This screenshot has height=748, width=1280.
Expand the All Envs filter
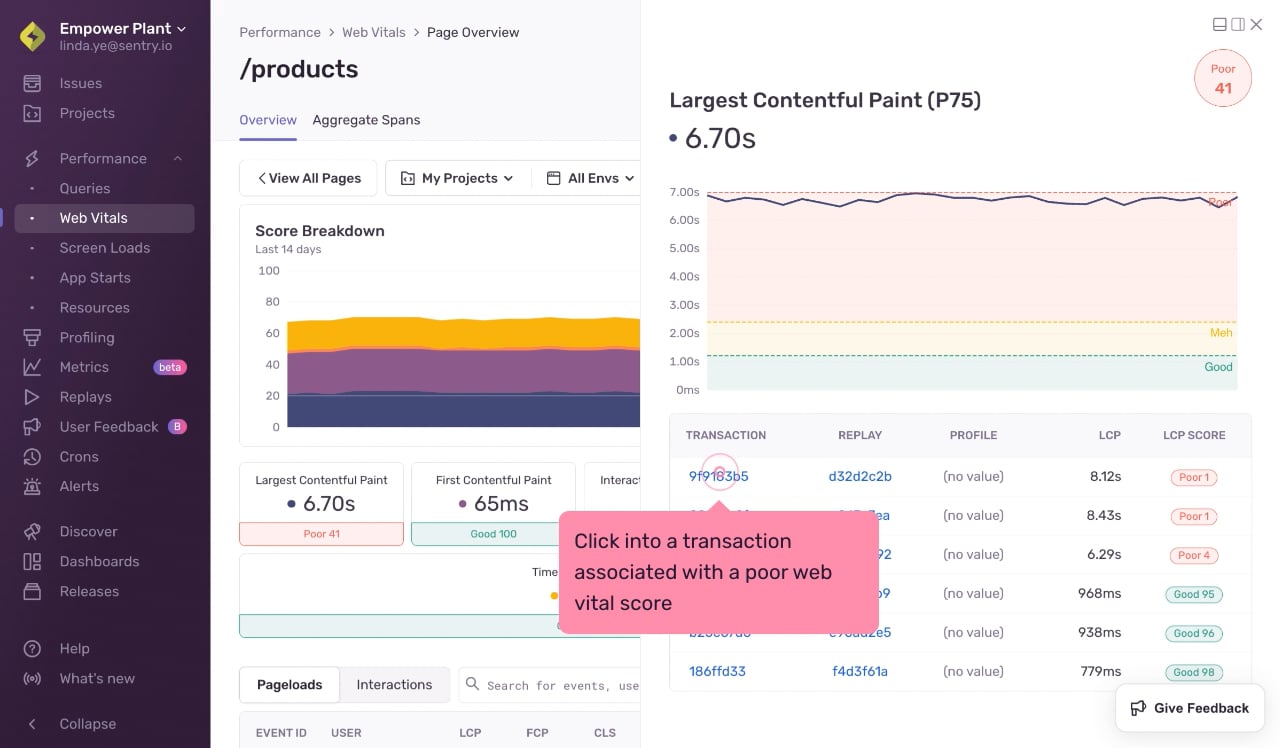590,178
